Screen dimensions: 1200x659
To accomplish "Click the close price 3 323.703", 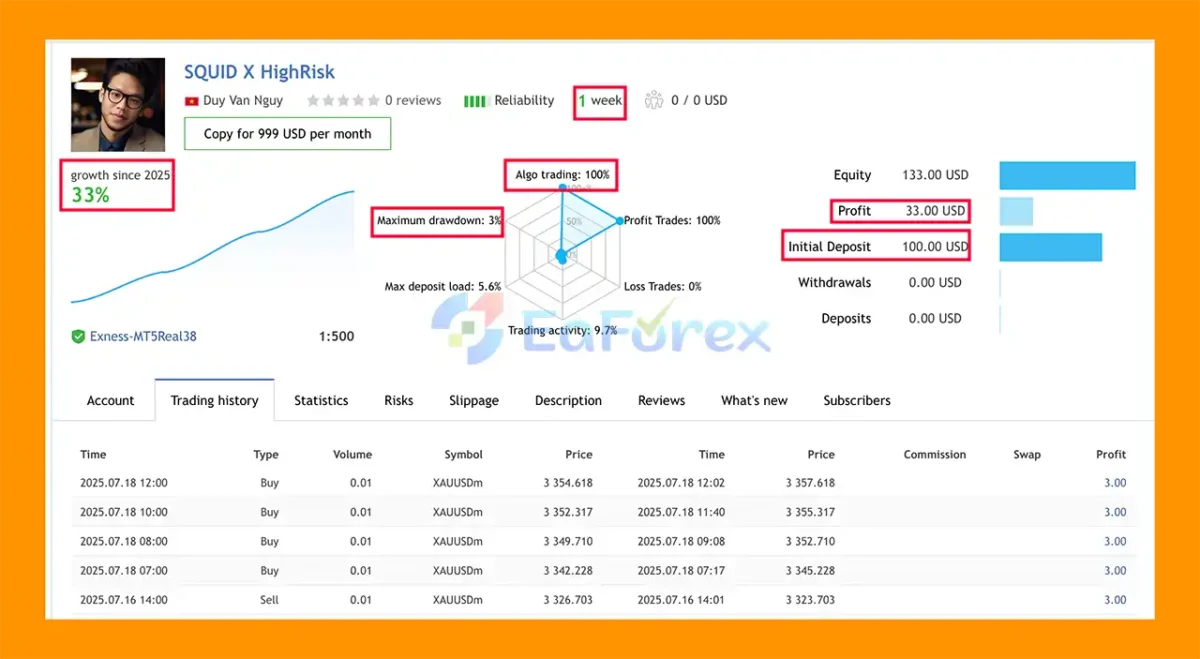I will [809, 600].
